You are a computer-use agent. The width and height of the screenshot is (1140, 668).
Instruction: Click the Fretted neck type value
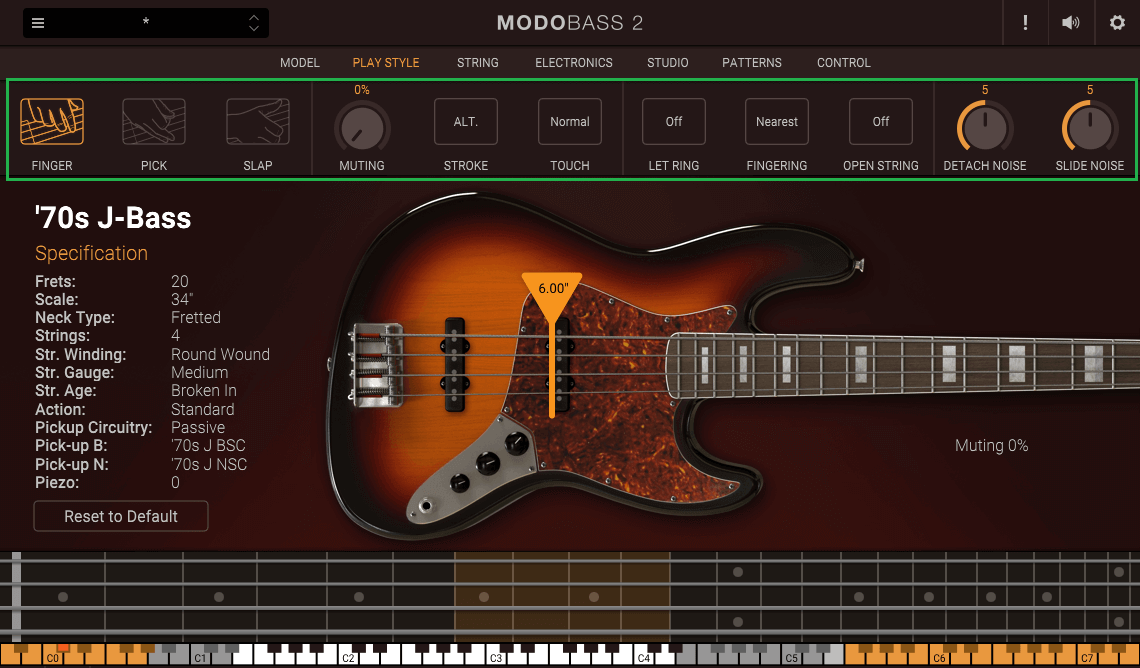pyautogui.click(x=196, y=318)
